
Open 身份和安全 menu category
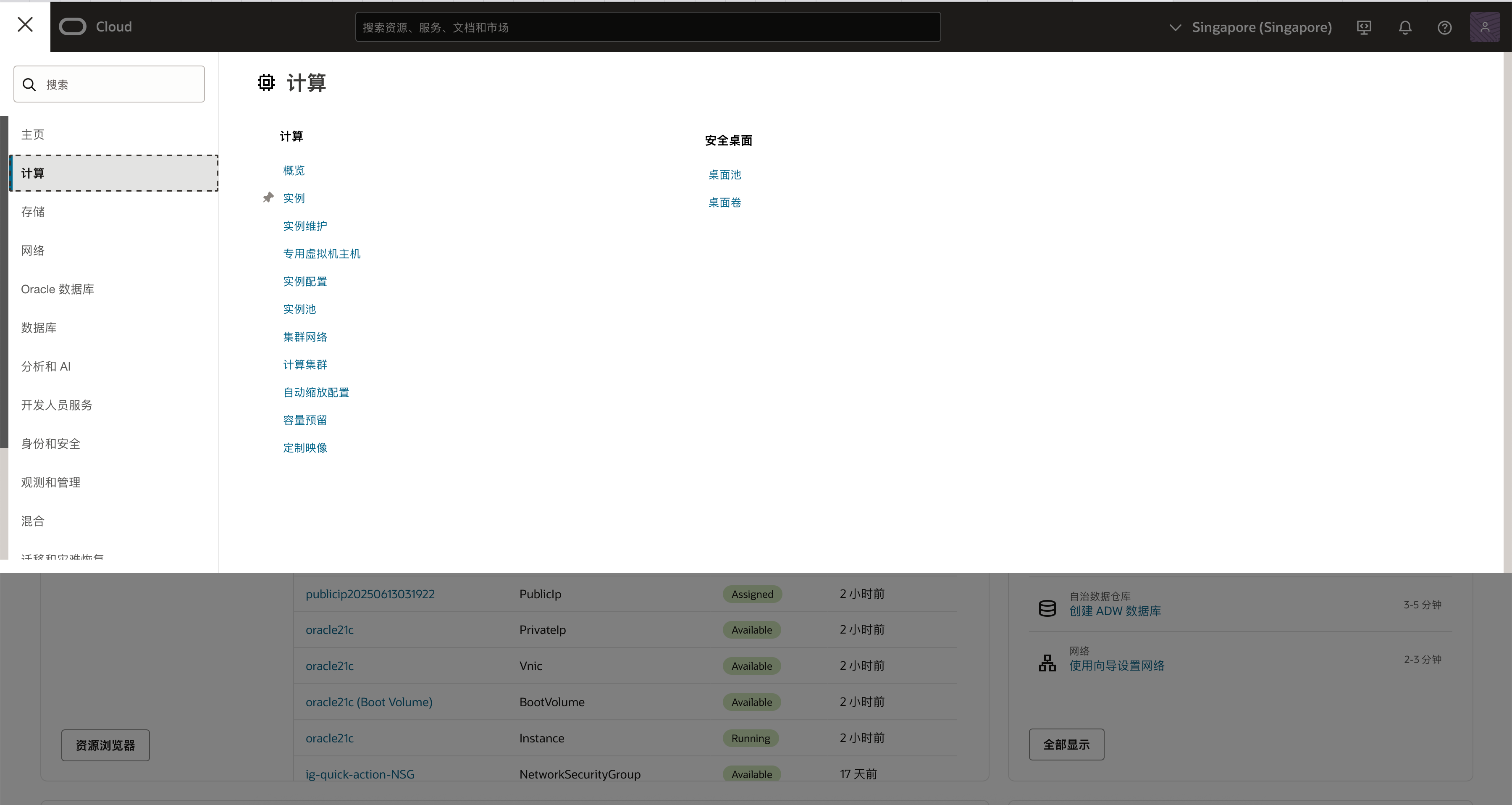point(50,444)
